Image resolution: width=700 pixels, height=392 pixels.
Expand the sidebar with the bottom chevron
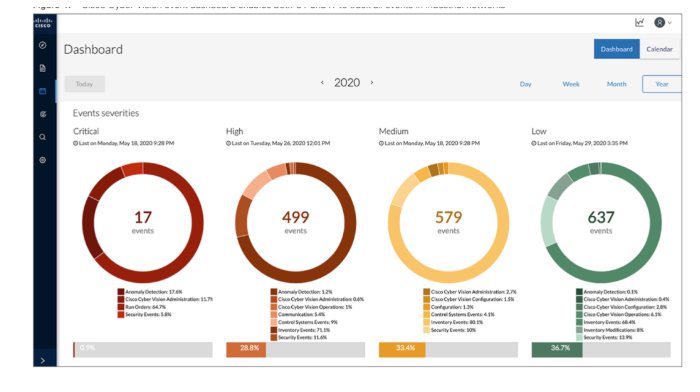click(x=43, y=360)
